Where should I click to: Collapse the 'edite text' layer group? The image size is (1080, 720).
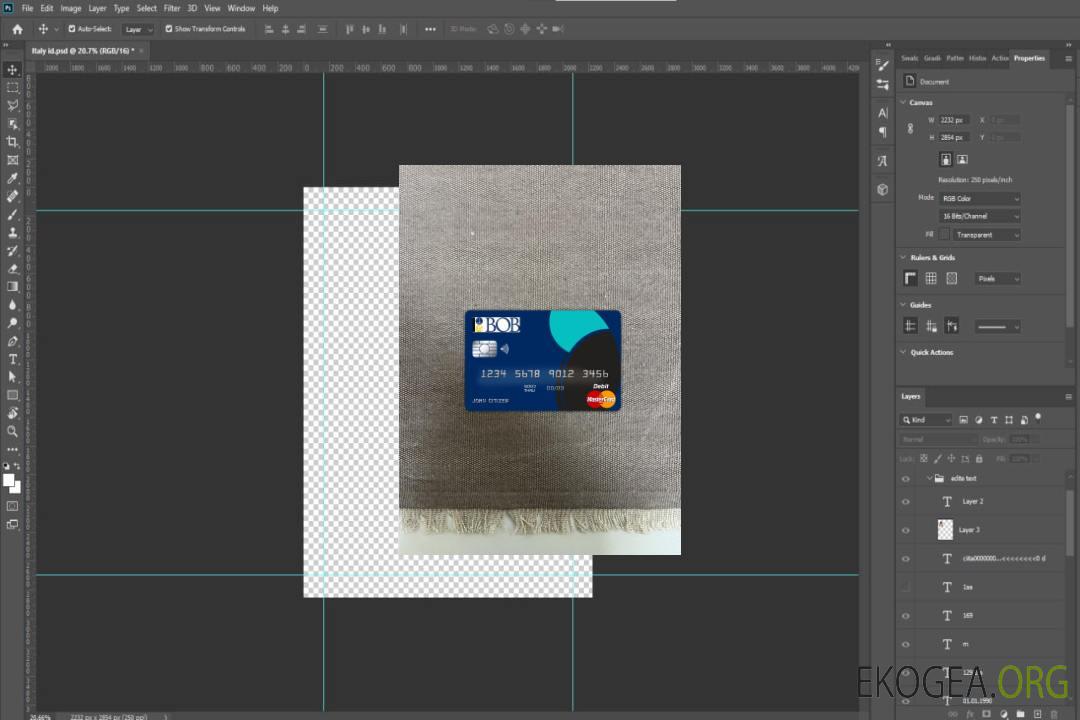[929, 478]
